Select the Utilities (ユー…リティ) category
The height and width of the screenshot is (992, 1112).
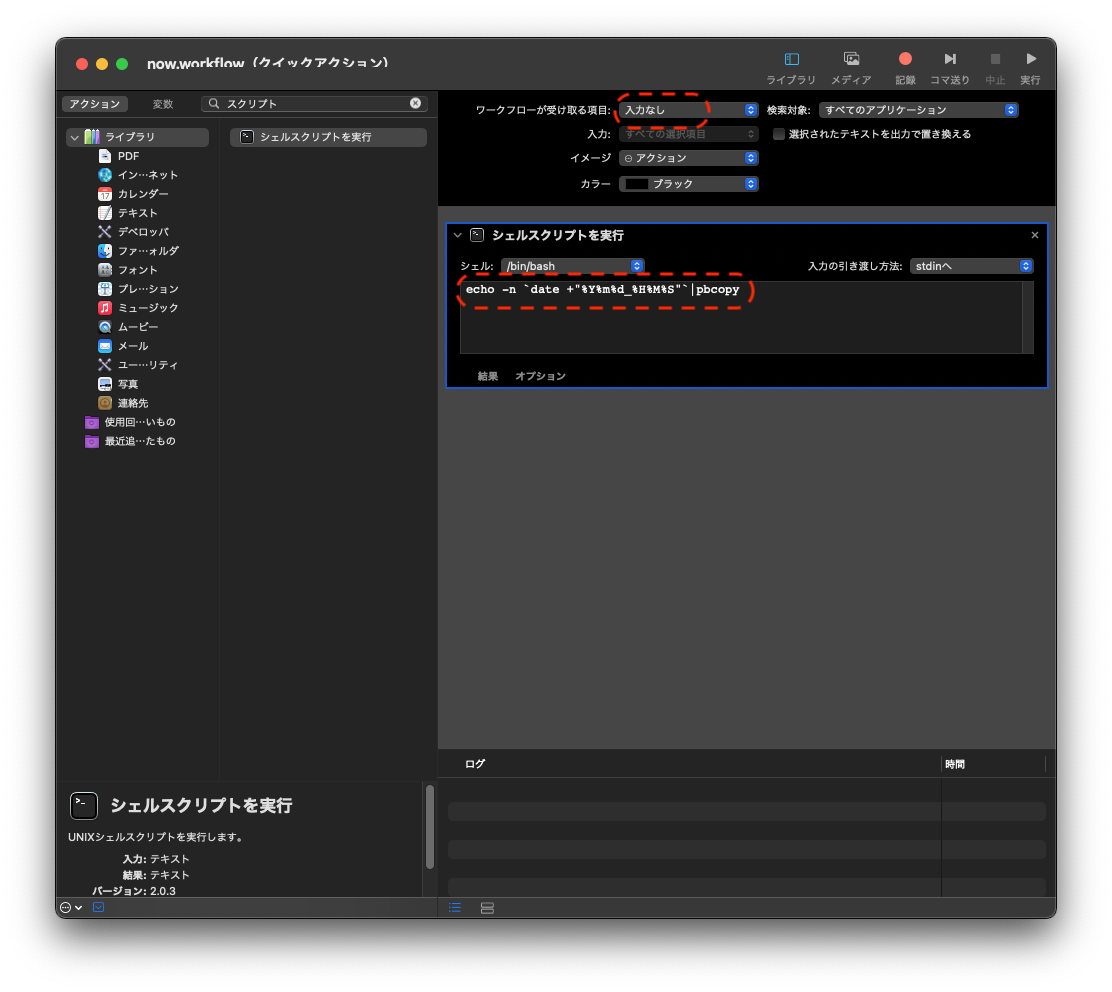(x=138, y=365)
